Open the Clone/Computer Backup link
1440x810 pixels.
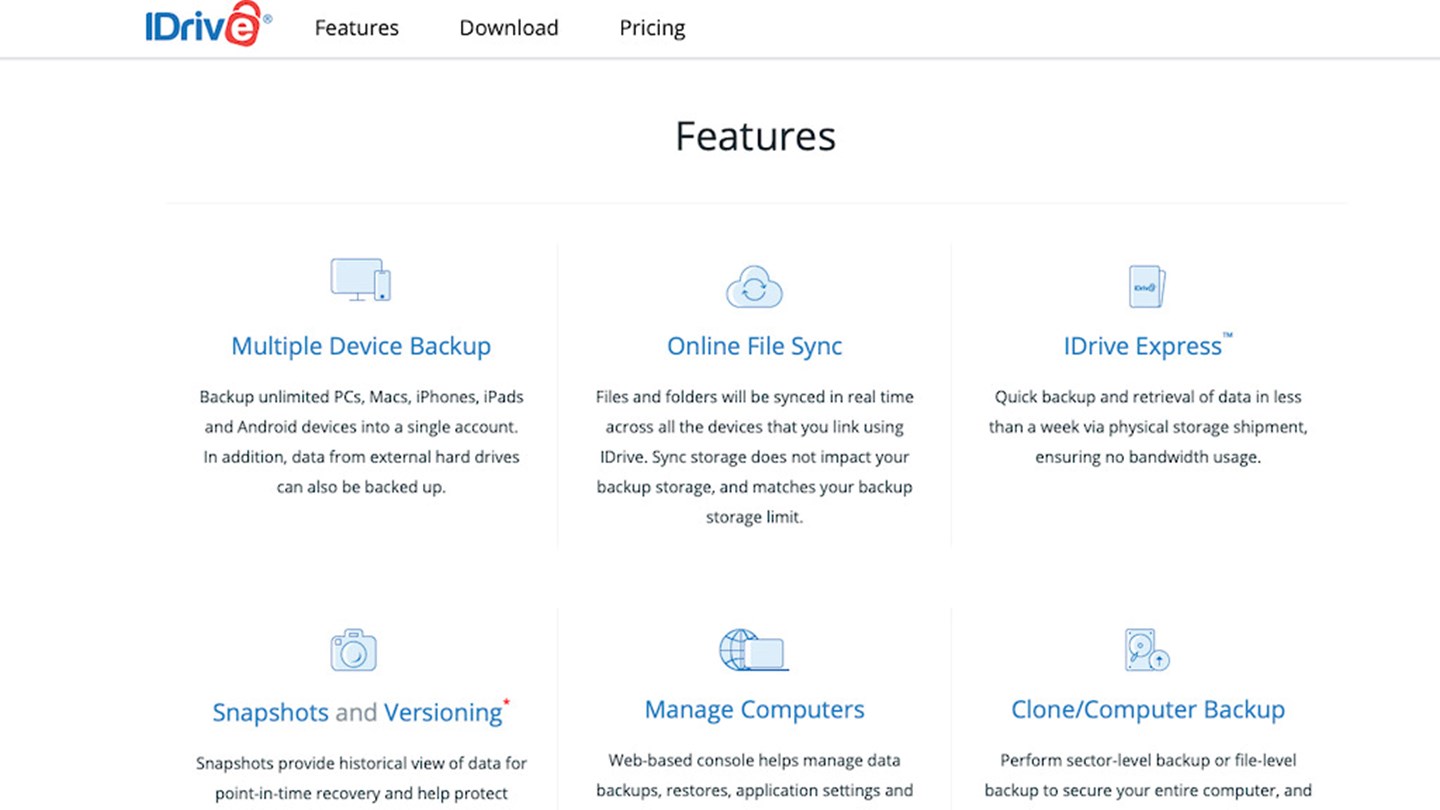[x=1147, y=709]
